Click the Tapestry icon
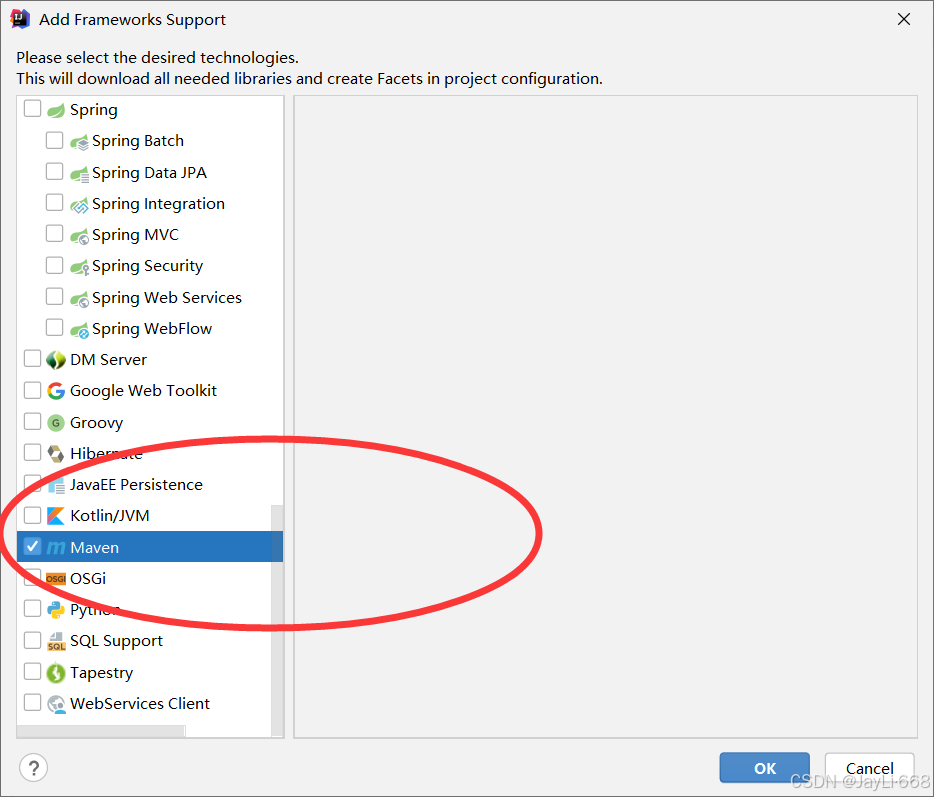Viewport: 934px width, 797px height. click(x=55, y=673)
